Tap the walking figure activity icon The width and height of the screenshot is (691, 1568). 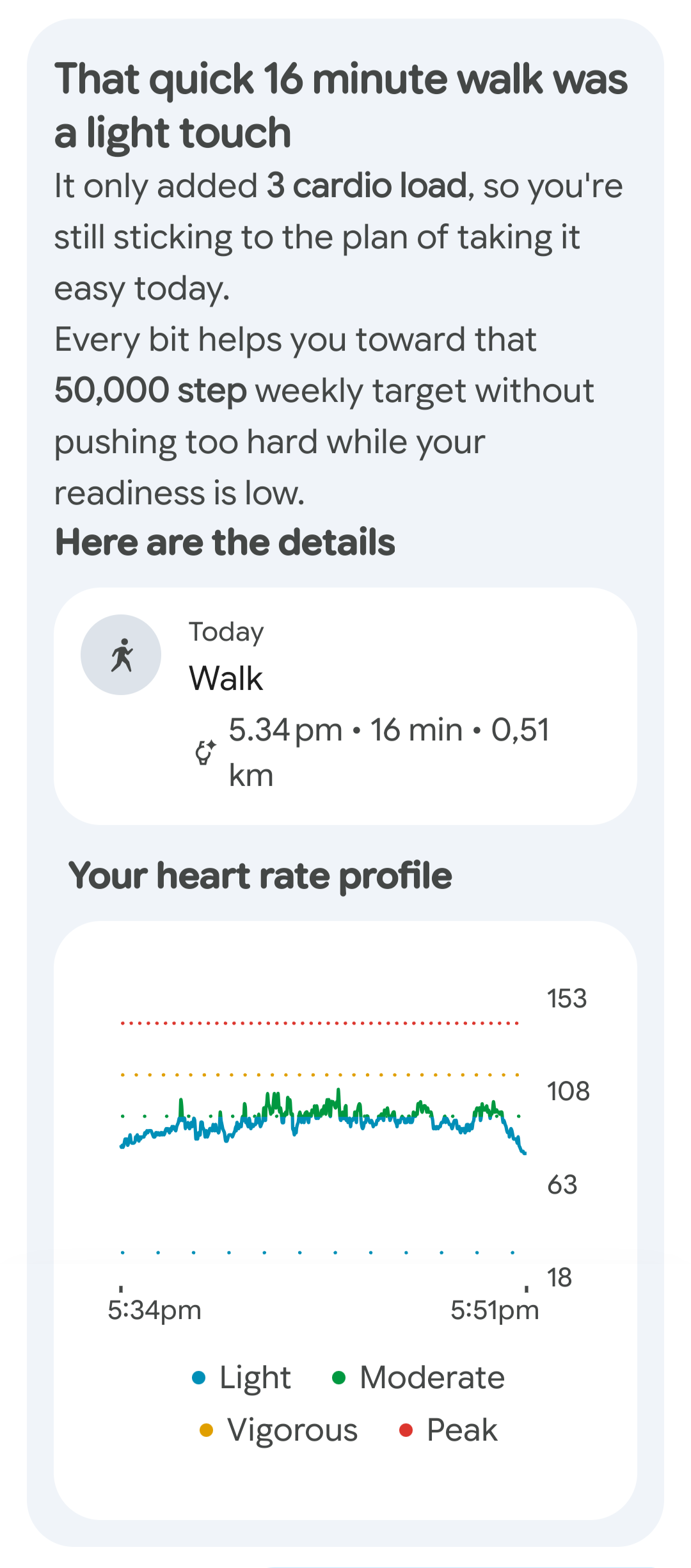tap(121, 655)
